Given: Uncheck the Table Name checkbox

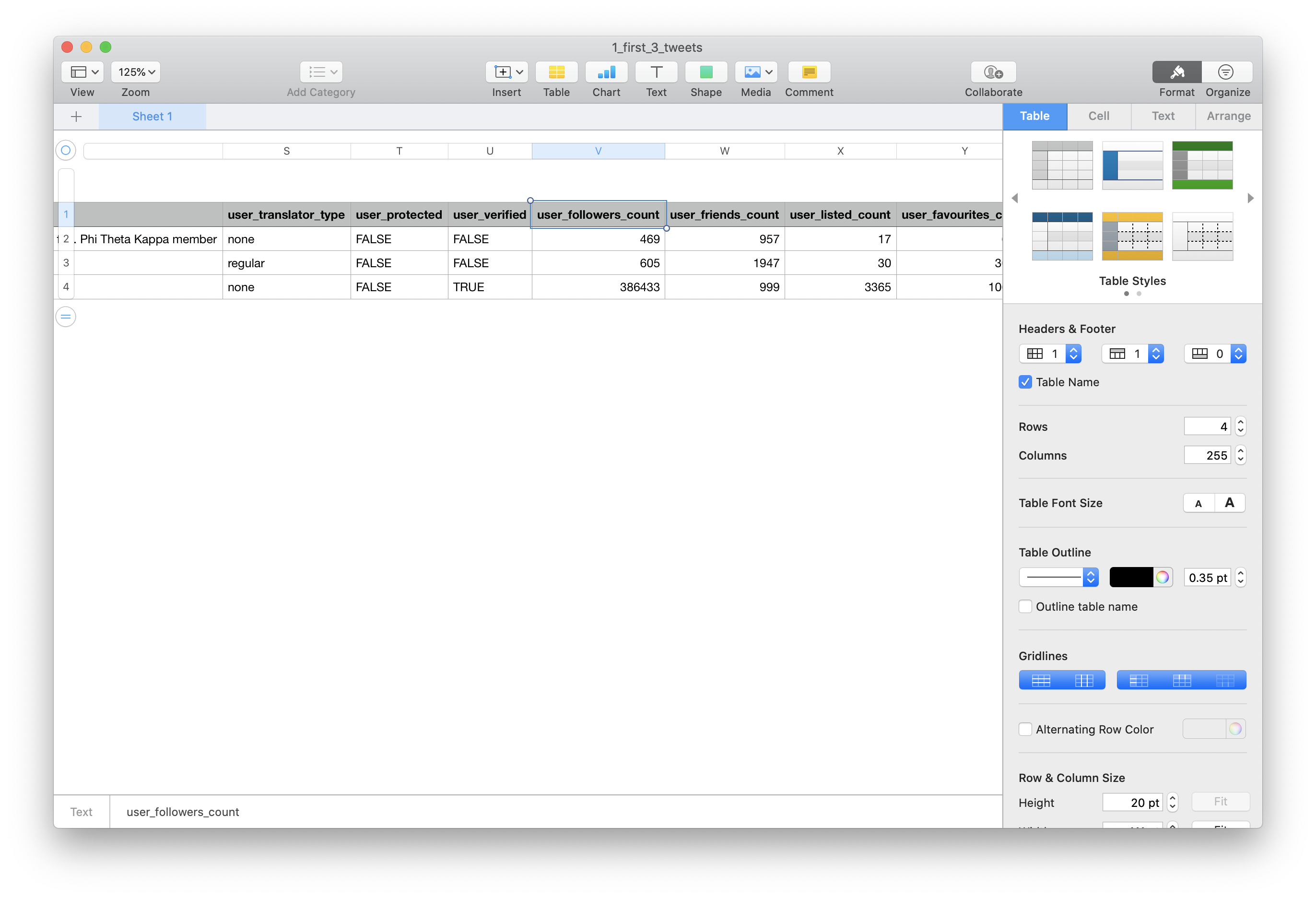Looking at the screenshot, I should pos(1025,382).
